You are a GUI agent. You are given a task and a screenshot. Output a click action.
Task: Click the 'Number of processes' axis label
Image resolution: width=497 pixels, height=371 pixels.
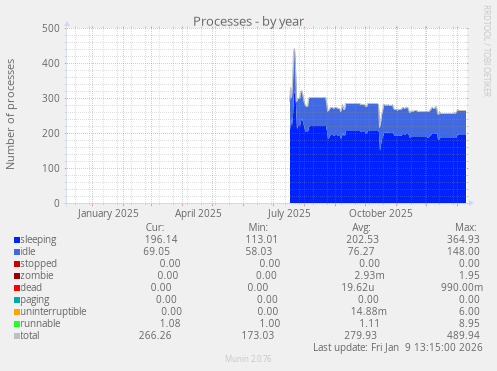pos(11,114)
